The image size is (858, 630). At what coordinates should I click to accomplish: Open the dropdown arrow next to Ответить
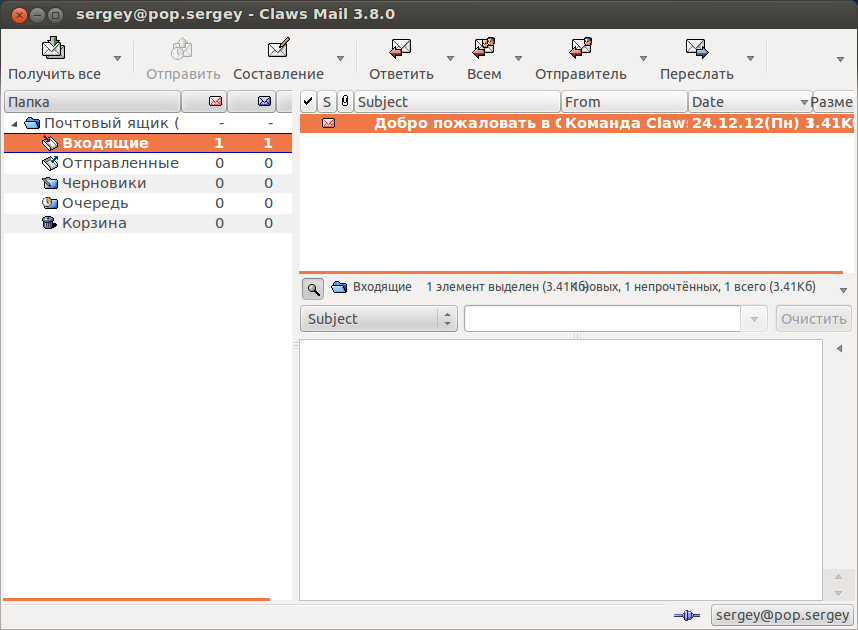point(450,59)
